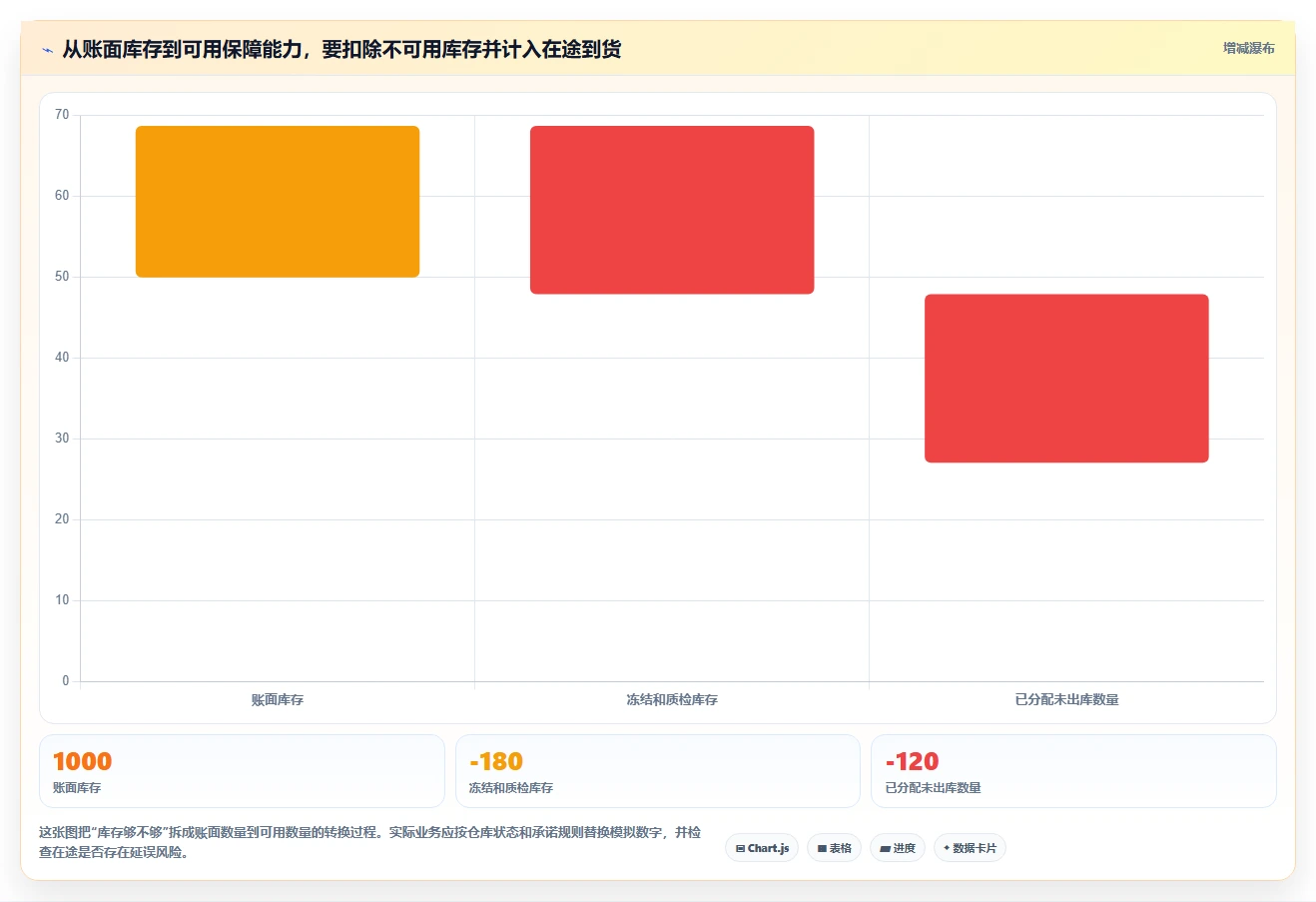
Task: Click y-axis value 30
Action: (62, 439)
